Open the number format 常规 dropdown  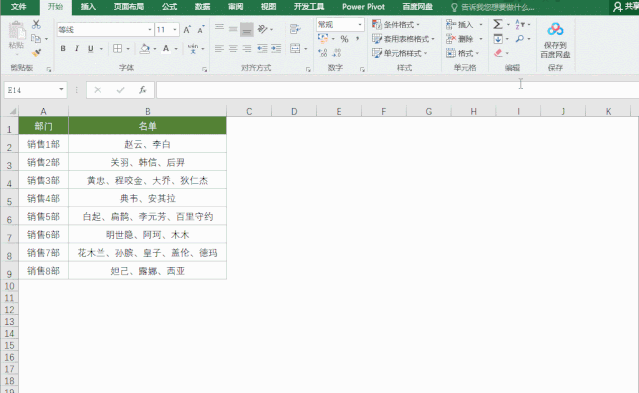click(x=360, y=24)
